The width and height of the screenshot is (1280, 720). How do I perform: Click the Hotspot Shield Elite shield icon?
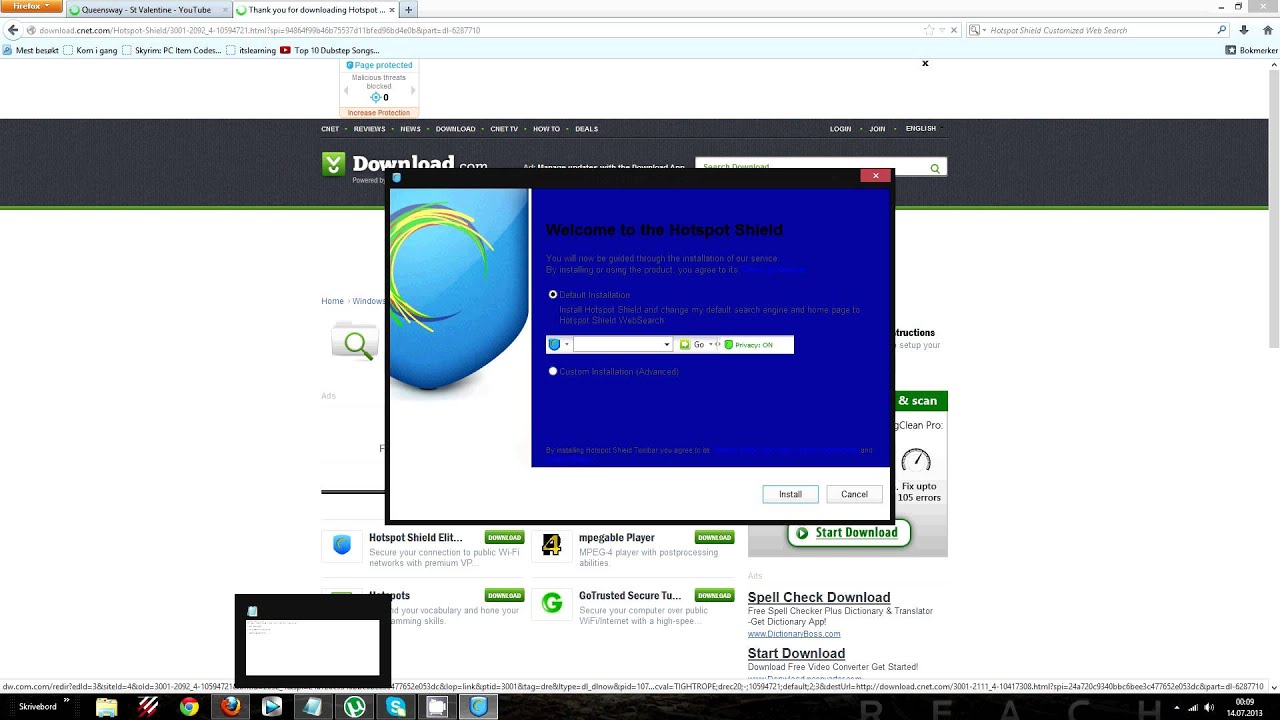pyautogui.click(x=342, y=545)
